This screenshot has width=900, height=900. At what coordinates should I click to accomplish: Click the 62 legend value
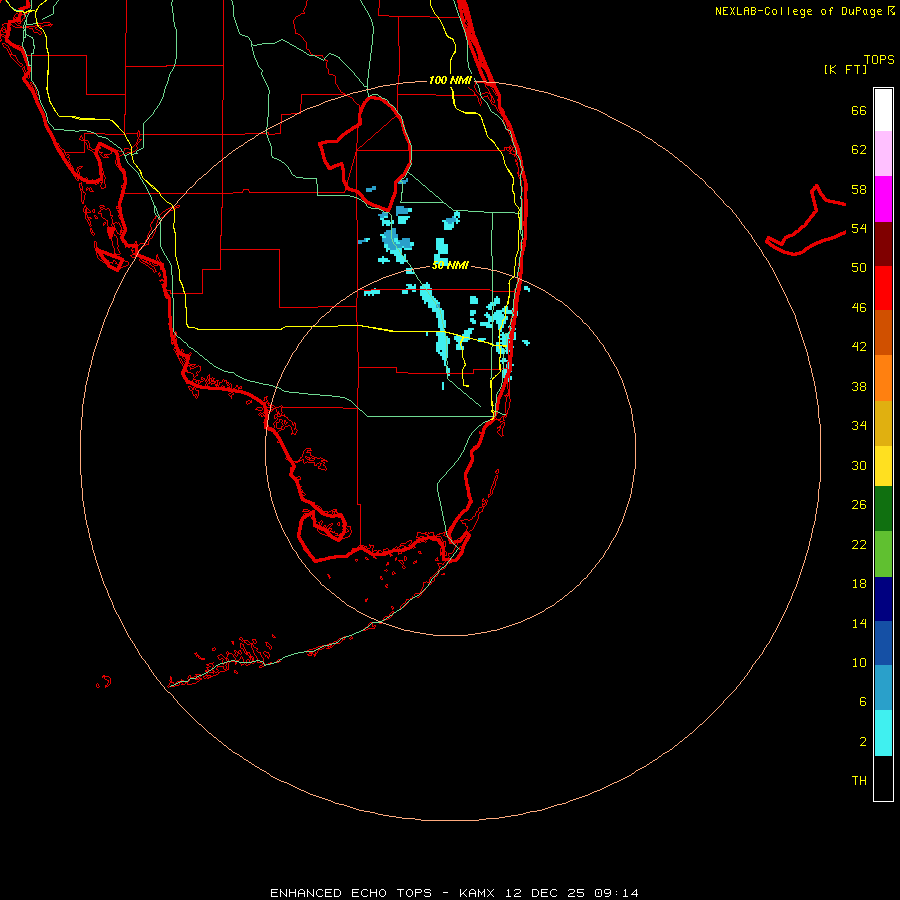859,149
